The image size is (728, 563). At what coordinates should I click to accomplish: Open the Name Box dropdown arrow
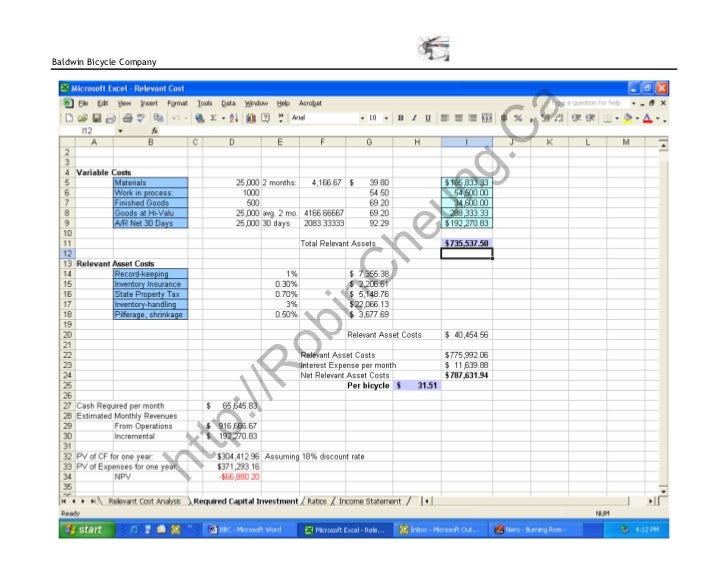tap(120, 131)
